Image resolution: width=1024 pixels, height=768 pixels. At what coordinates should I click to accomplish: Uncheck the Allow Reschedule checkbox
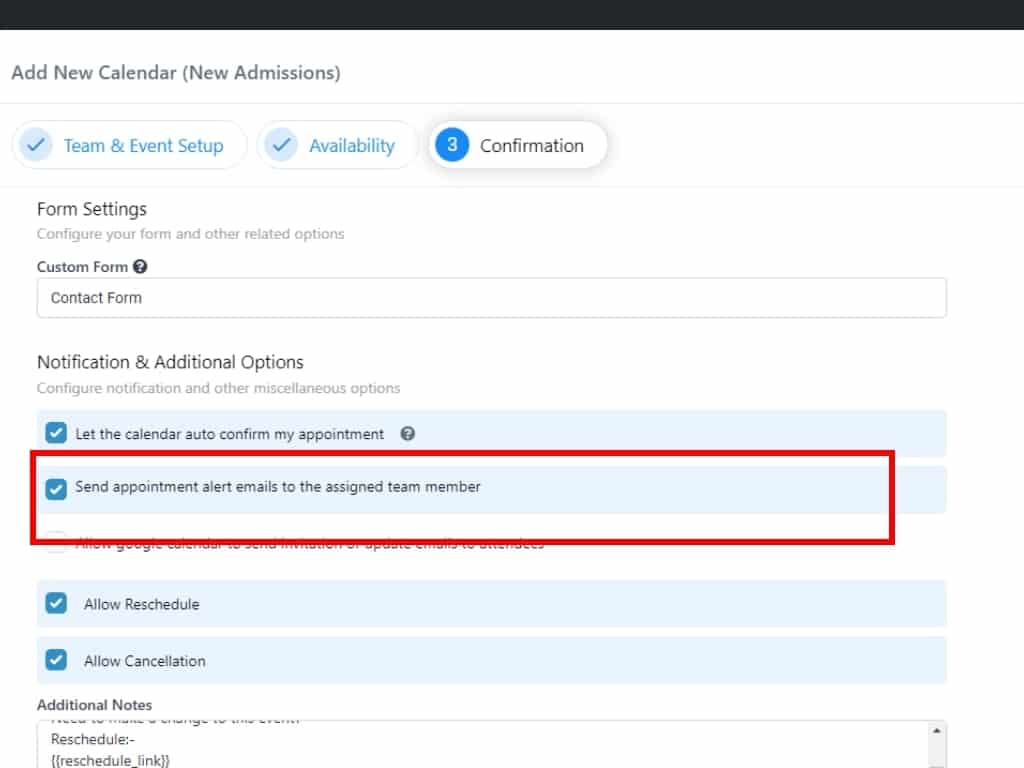(x=57, y=603)
